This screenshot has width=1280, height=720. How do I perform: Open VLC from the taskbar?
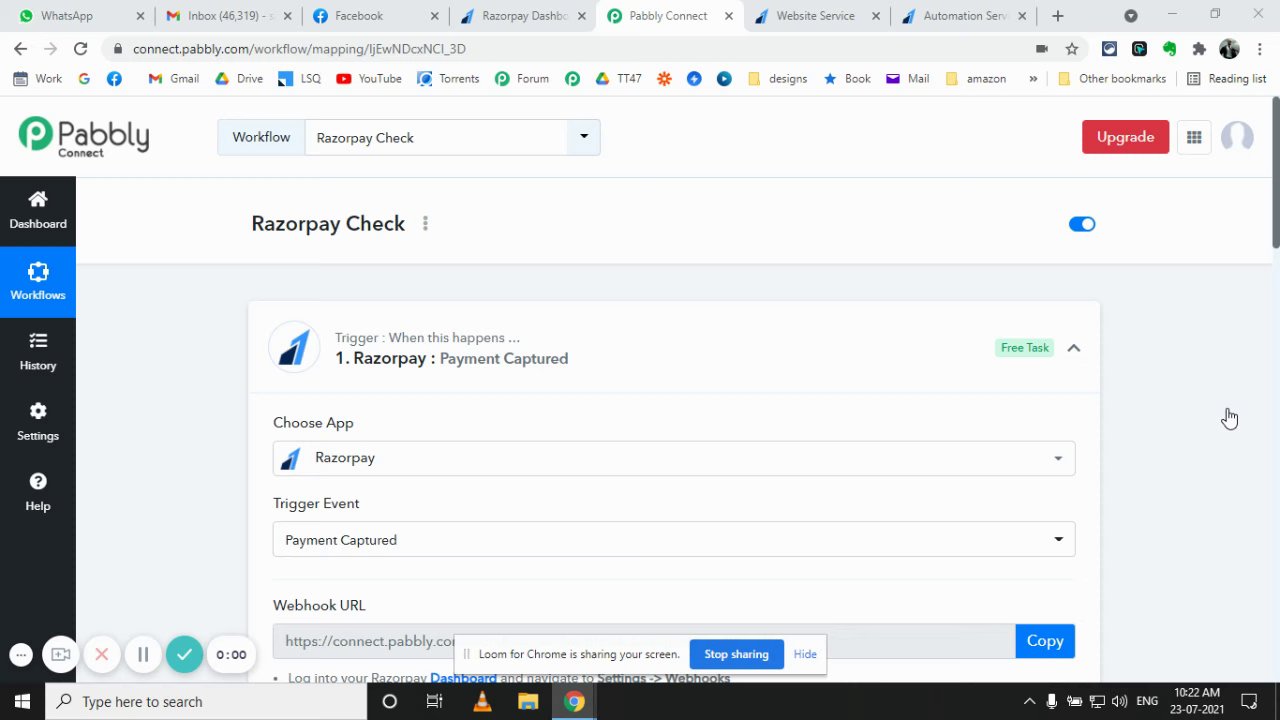[482, 701]
